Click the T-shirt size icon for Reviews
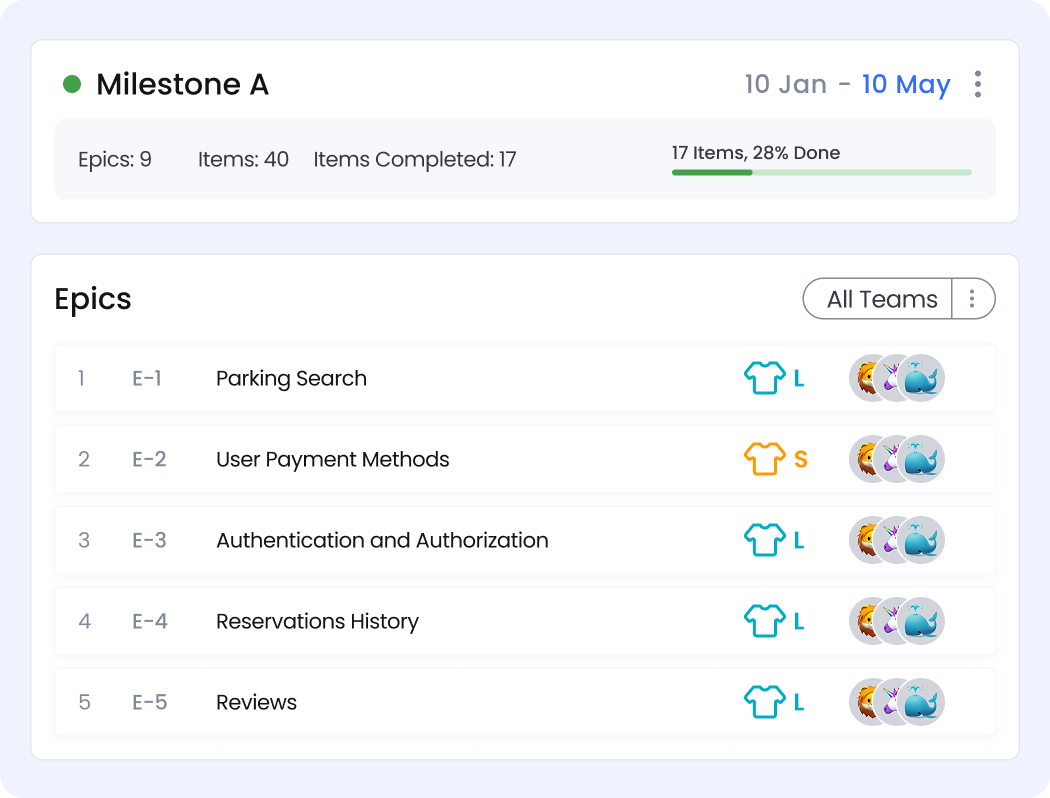 pos(765,702)
